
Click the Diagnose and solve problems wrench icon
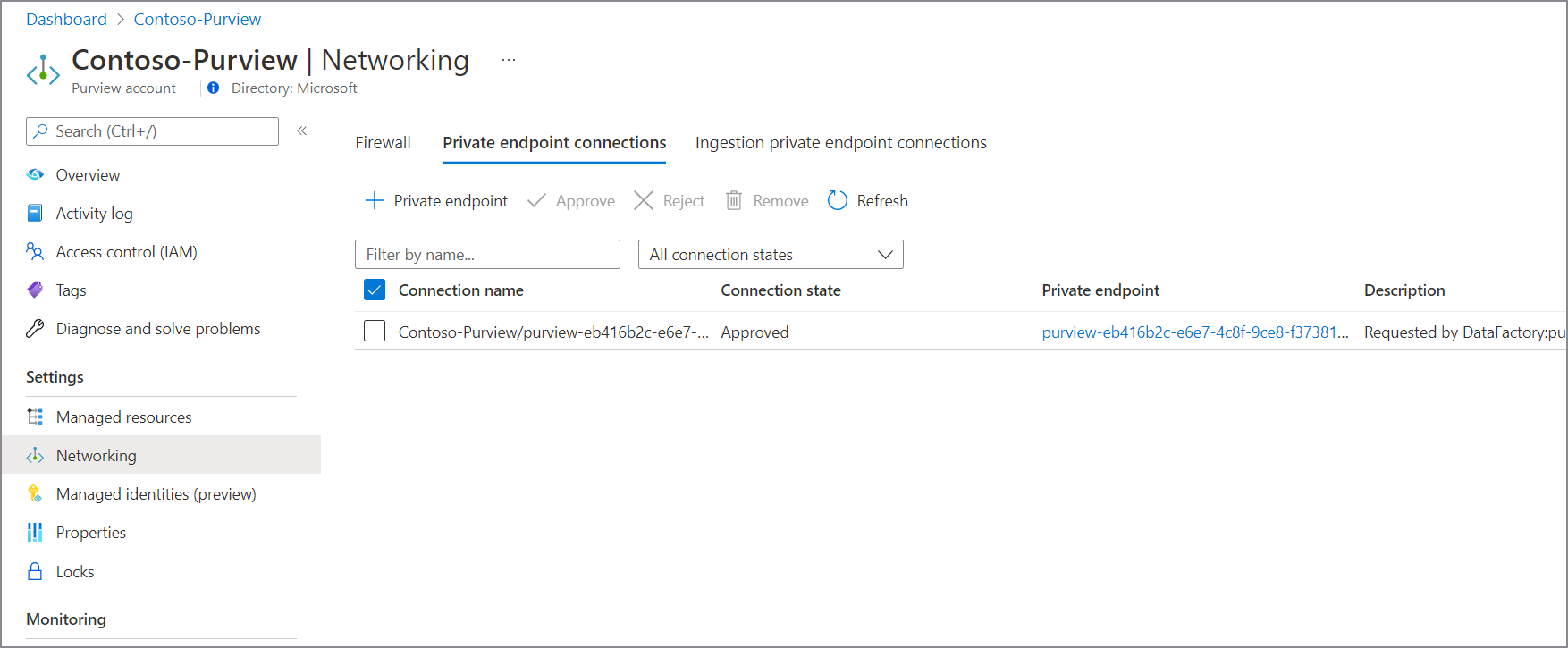click(x=35, y=328)
